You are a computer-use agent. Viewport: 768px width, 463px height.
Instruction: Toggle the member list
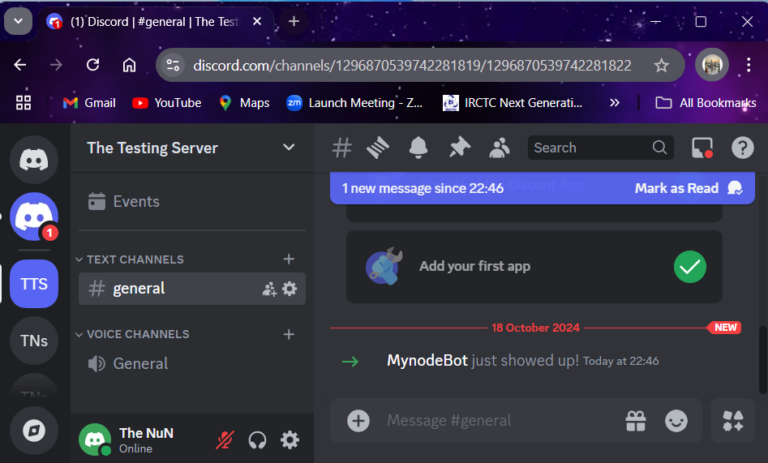[499, 147]
